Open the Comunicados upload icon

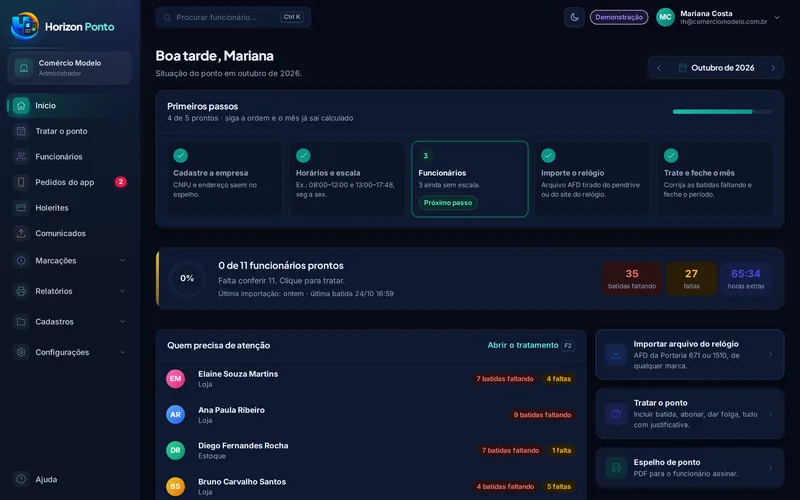21,233
